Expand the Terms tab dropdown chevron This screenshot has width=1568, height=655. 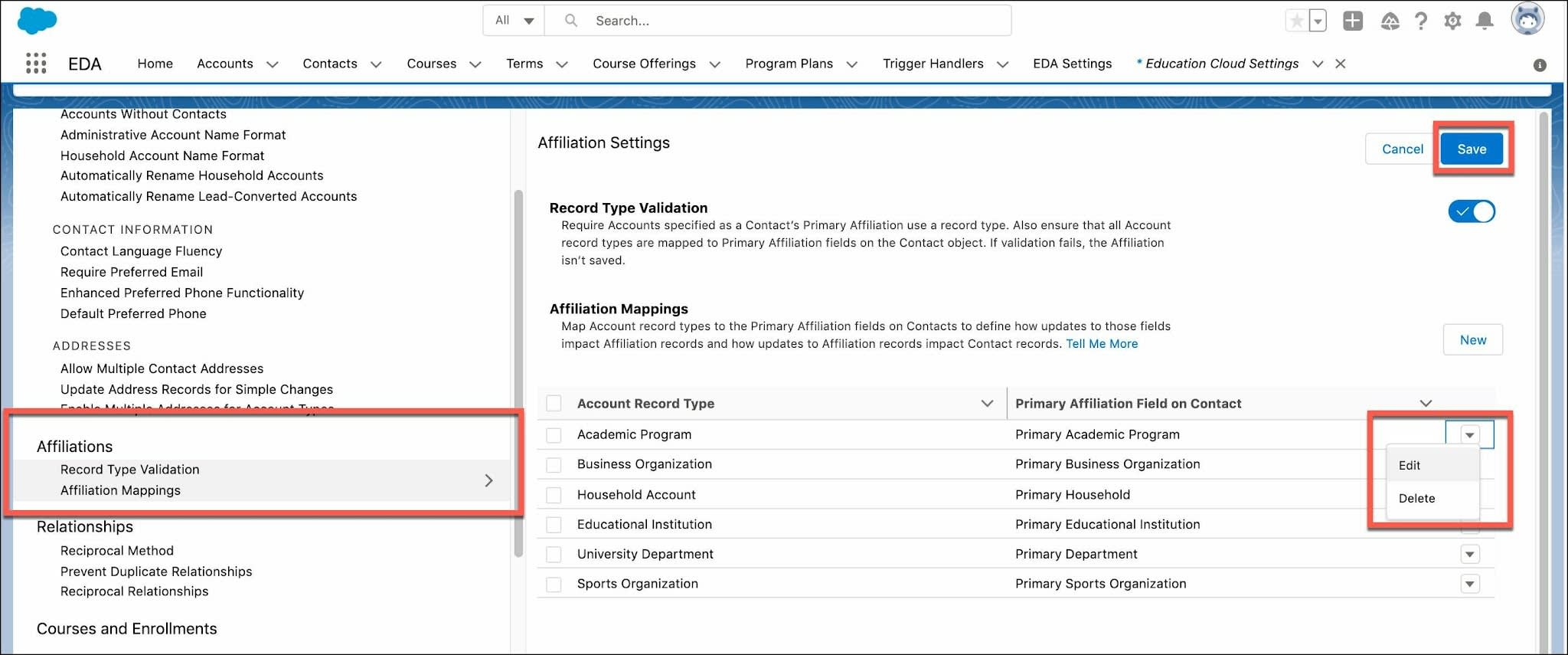pos(561,64)
